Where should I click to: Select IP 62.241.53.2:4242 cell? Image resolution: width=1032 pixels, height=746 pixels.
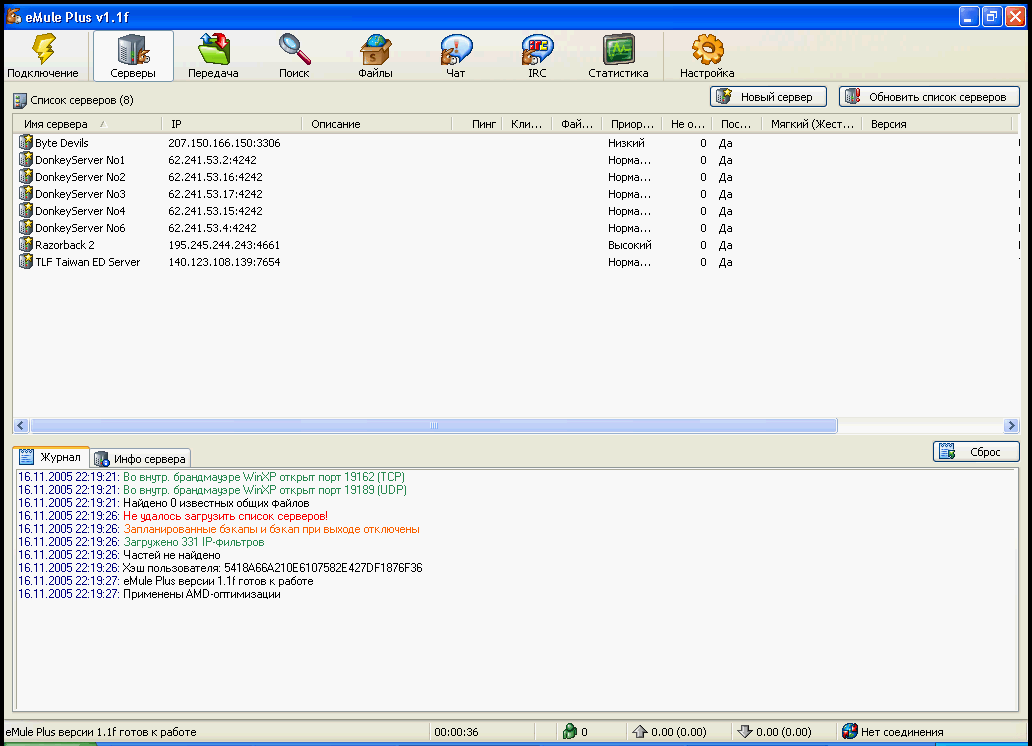[x=213, y=160]
